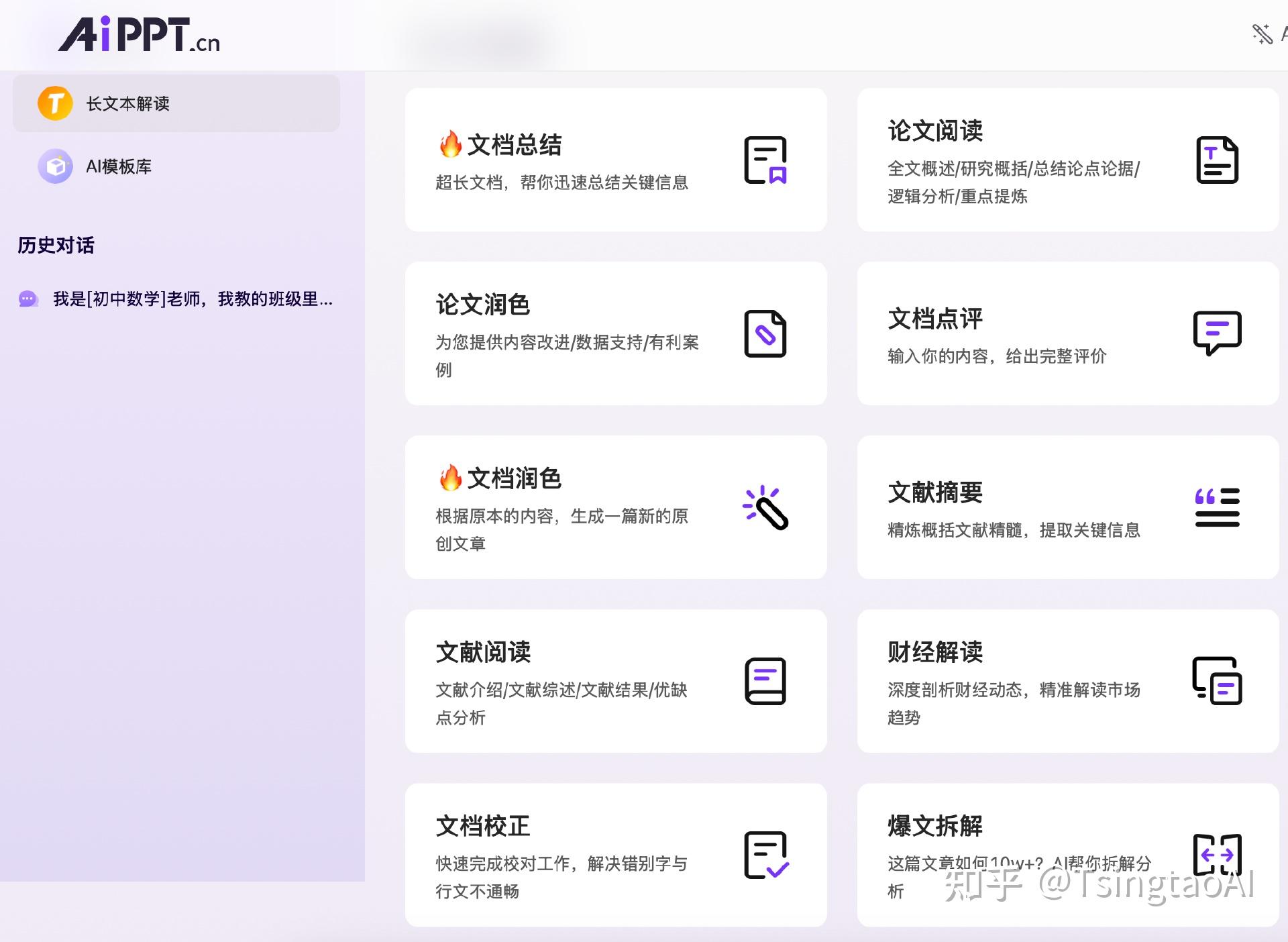Screen dimensions: 1288x942
Task: Select 长文本解读 in the sidebar
Action: coord(129,103)
